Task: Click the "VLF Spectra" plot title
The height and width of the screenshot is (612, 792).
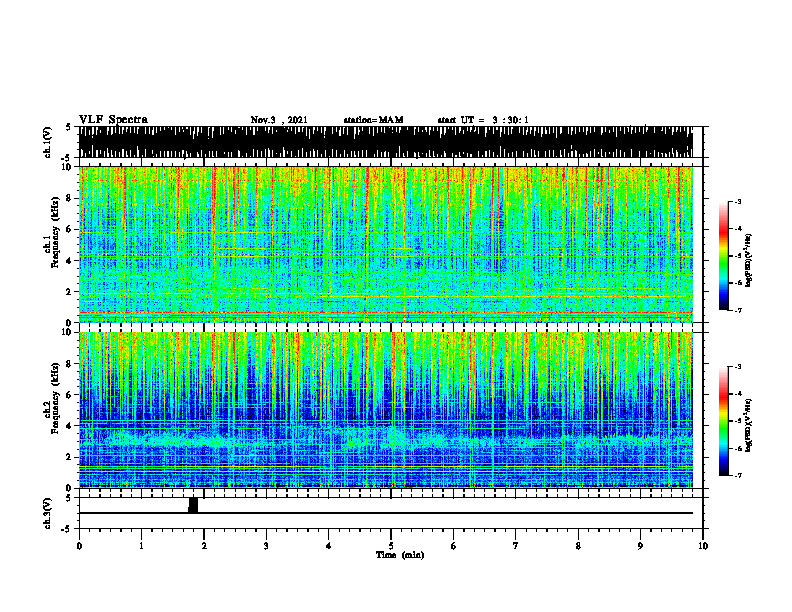Action: tap(113, 120)
